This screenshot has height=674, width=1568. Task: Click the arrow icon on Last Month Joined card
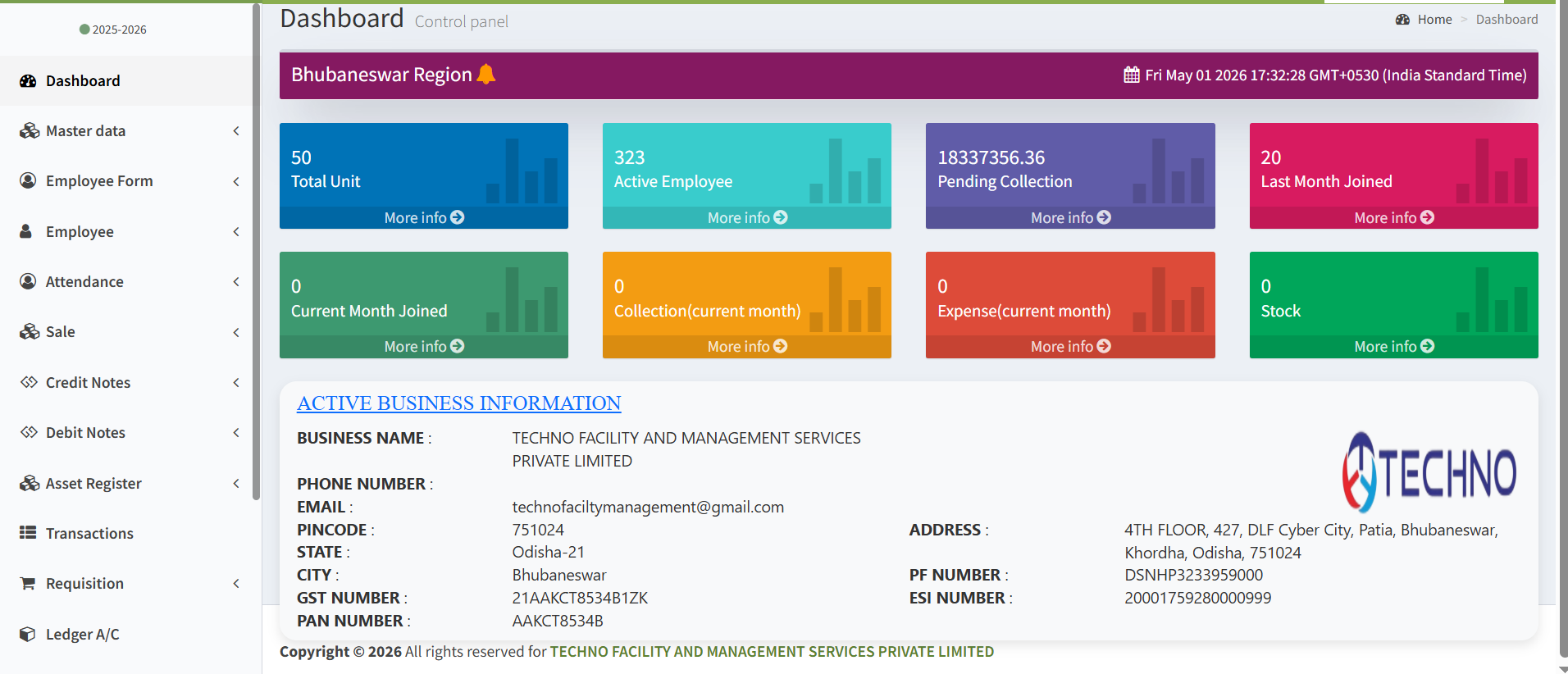(1428, 217)
